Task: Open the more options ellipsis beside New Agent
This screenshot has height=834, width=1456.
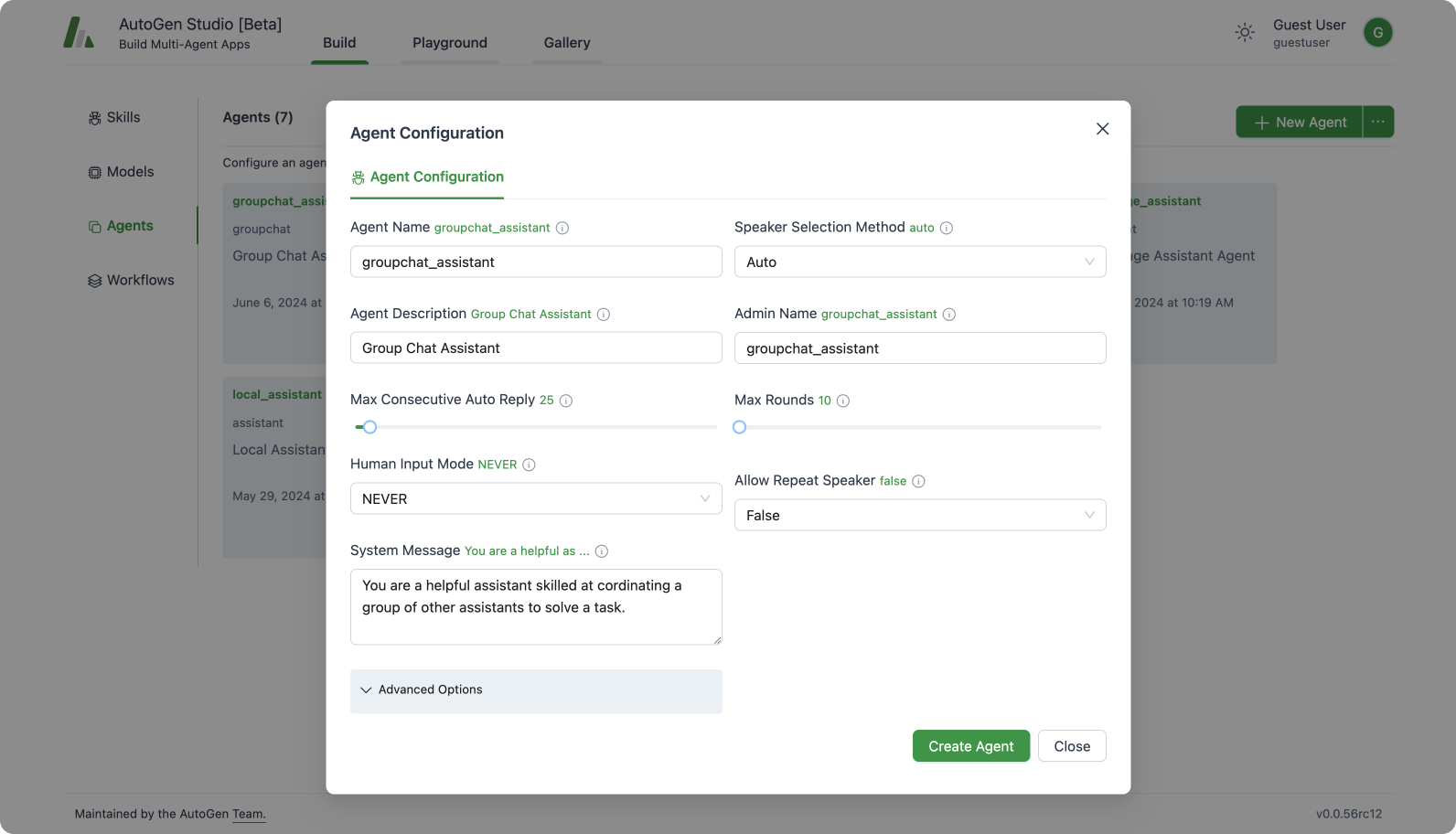Action: (x=1378, y=122)
